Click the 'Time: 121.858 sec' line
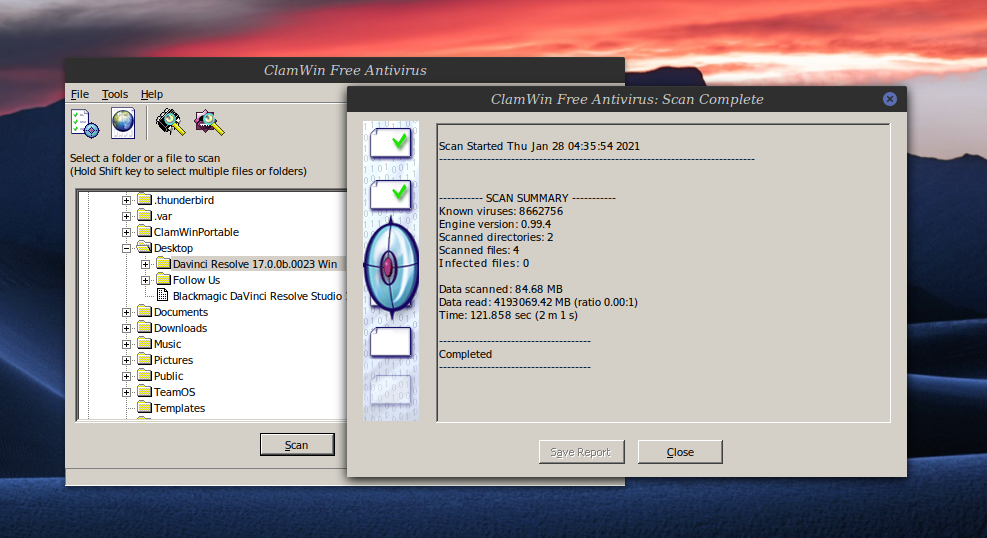Viewport: 987px width, 538px height. 508,315
